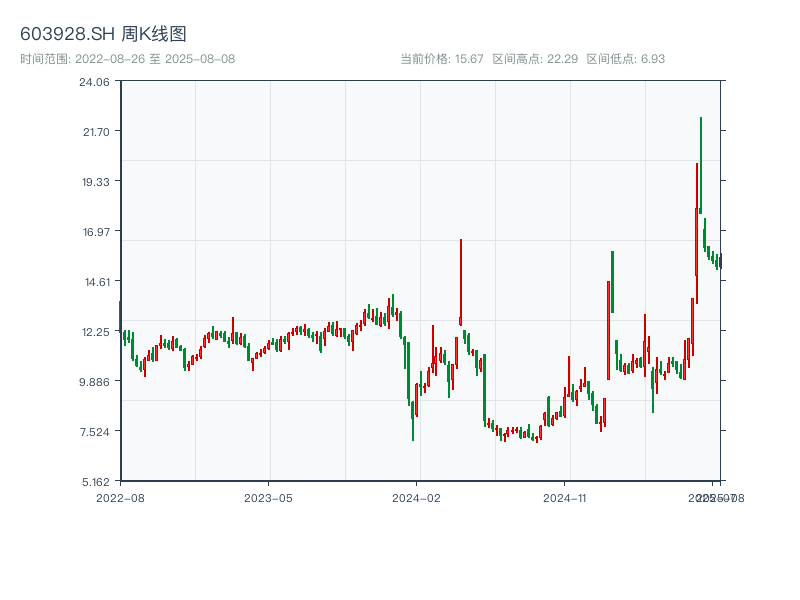Click the 603928.SH 周K线图 chart title
This screenshot has height=600, width=800.
click(103, 34)
